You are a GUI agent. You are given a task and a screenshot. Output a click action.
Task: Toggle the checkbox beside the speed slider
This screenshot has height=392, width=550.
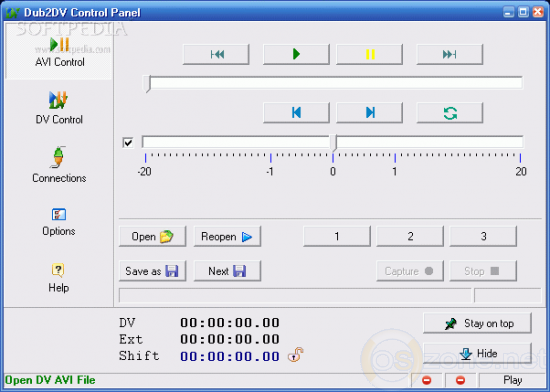click(x=128, y=143)
